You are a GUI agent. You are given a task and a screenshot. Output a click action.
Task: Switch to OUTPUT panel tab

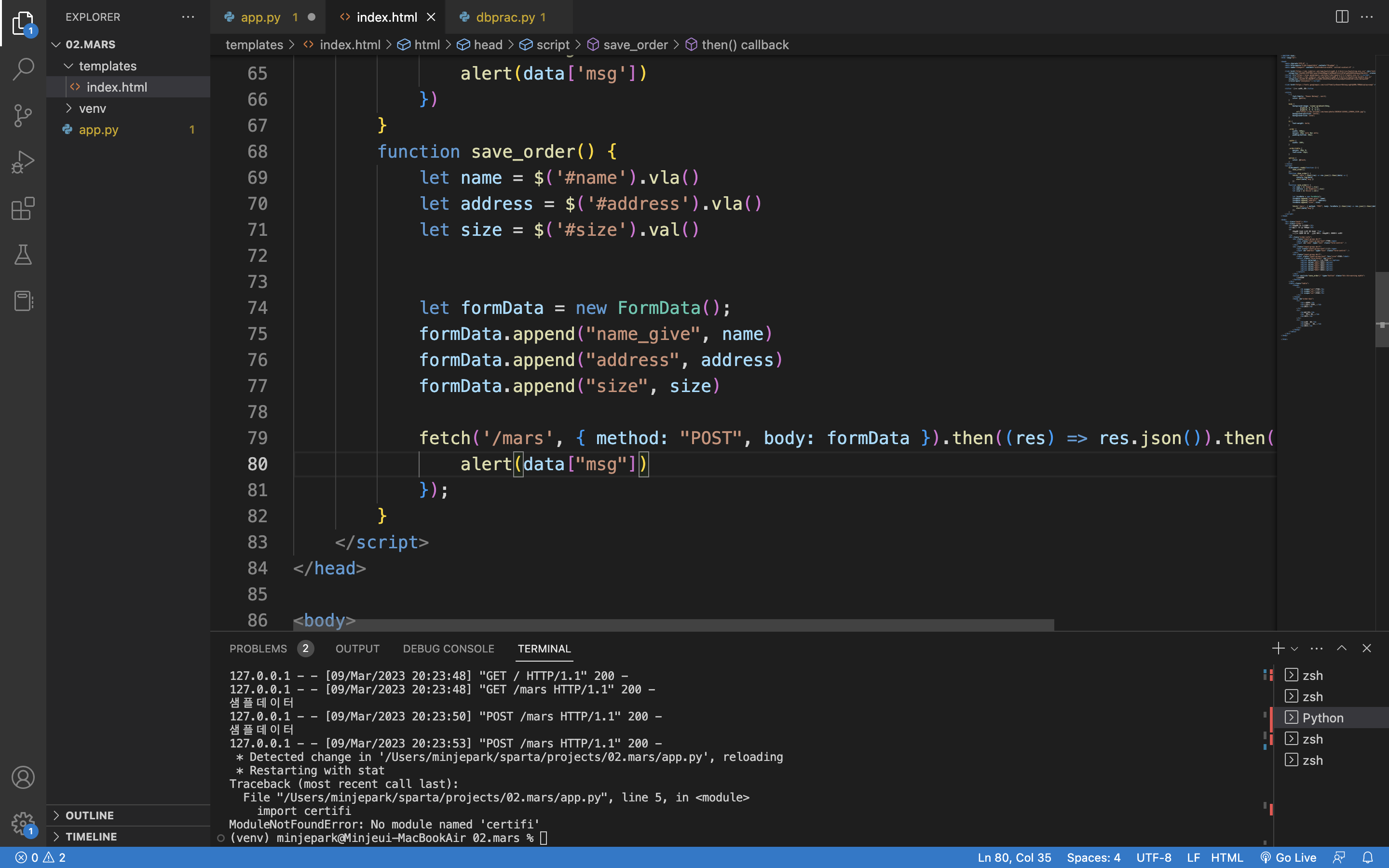pos(357,649)
